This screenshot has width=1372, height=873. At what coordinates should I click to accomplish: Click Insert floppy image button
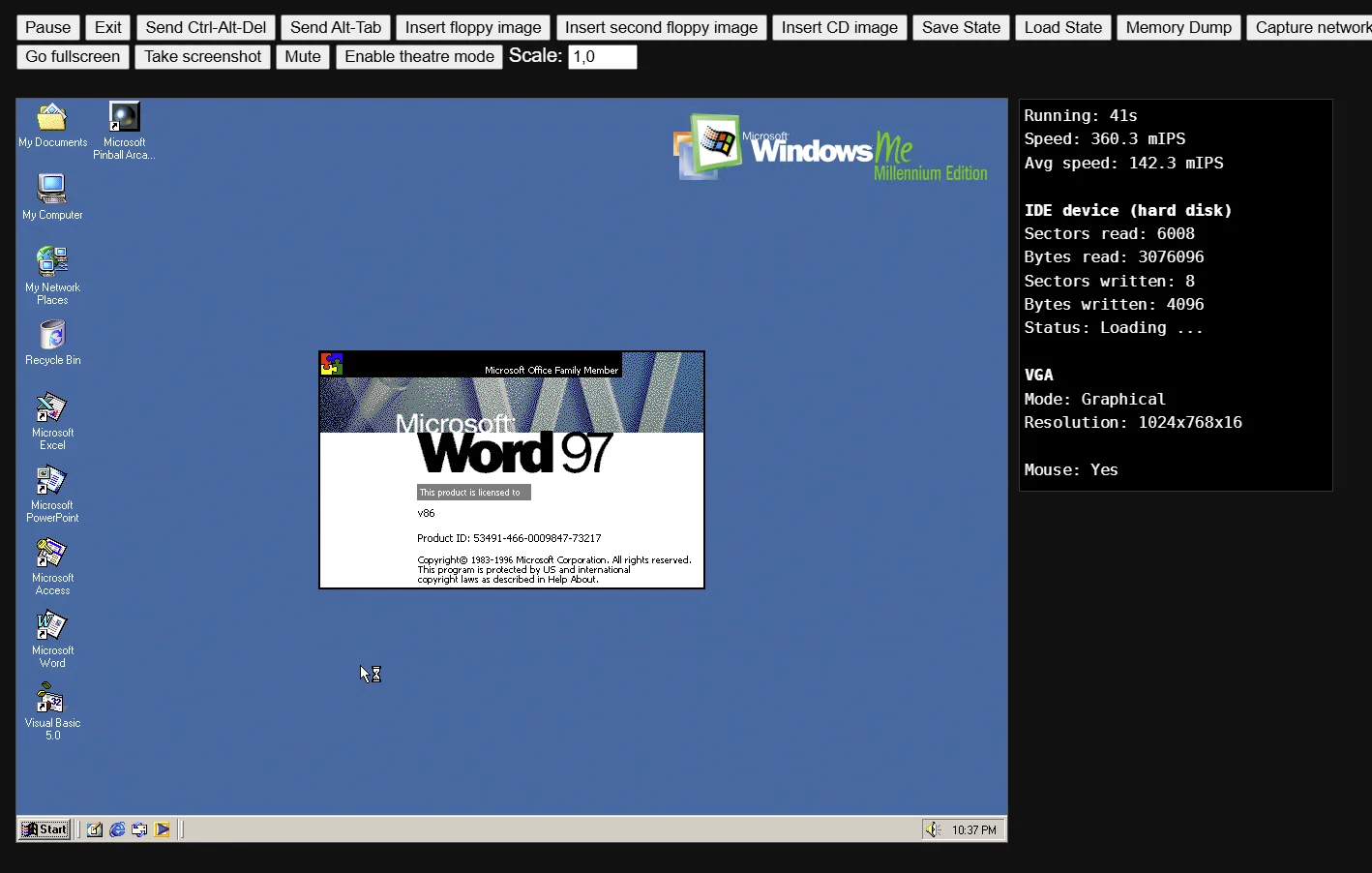[x=473, y=27]
